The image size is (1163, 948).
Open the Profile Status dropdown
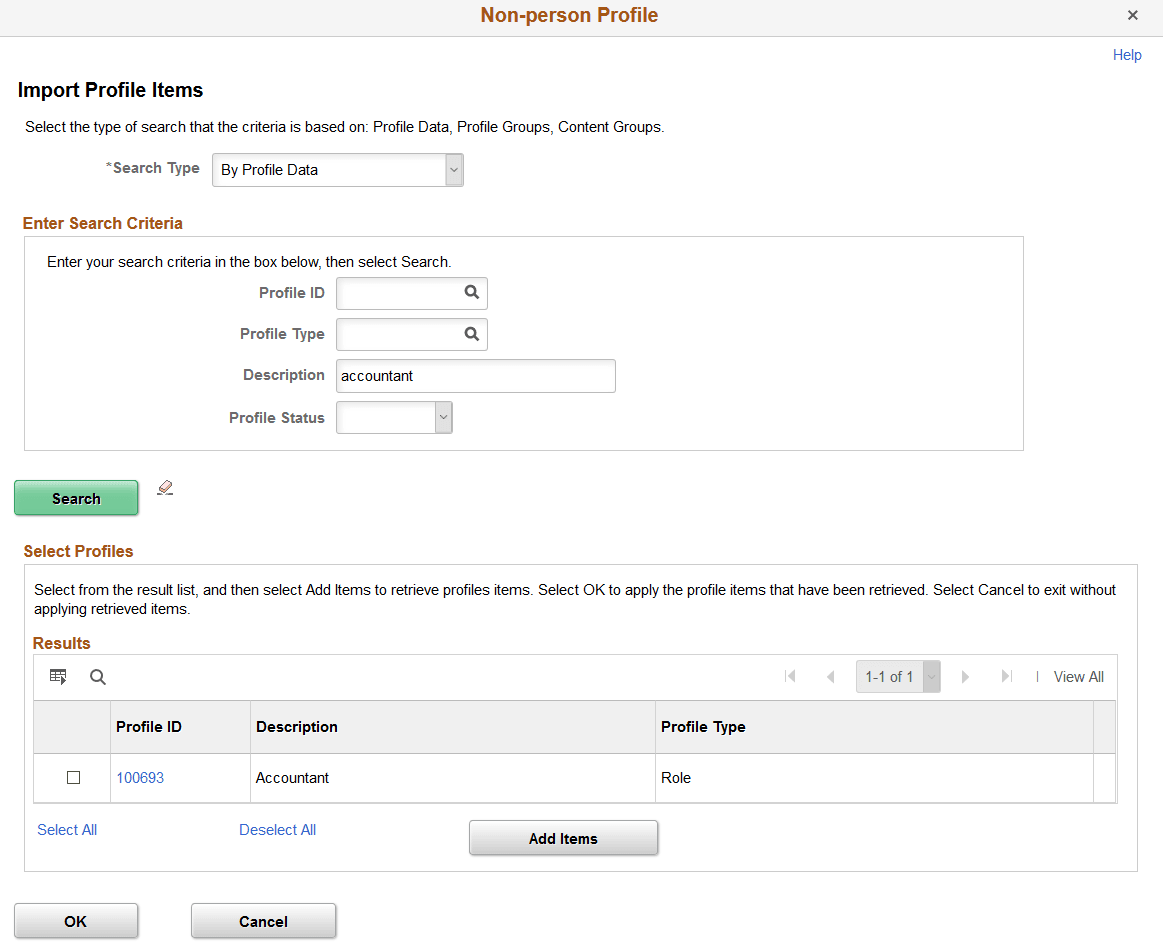pyautogui.click(x=441, y=417)
